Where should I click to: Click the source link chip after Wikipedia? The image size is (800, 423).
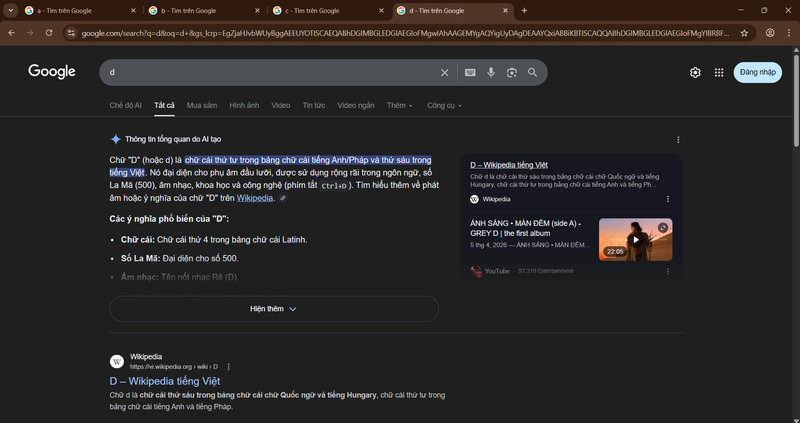[283, 198]
